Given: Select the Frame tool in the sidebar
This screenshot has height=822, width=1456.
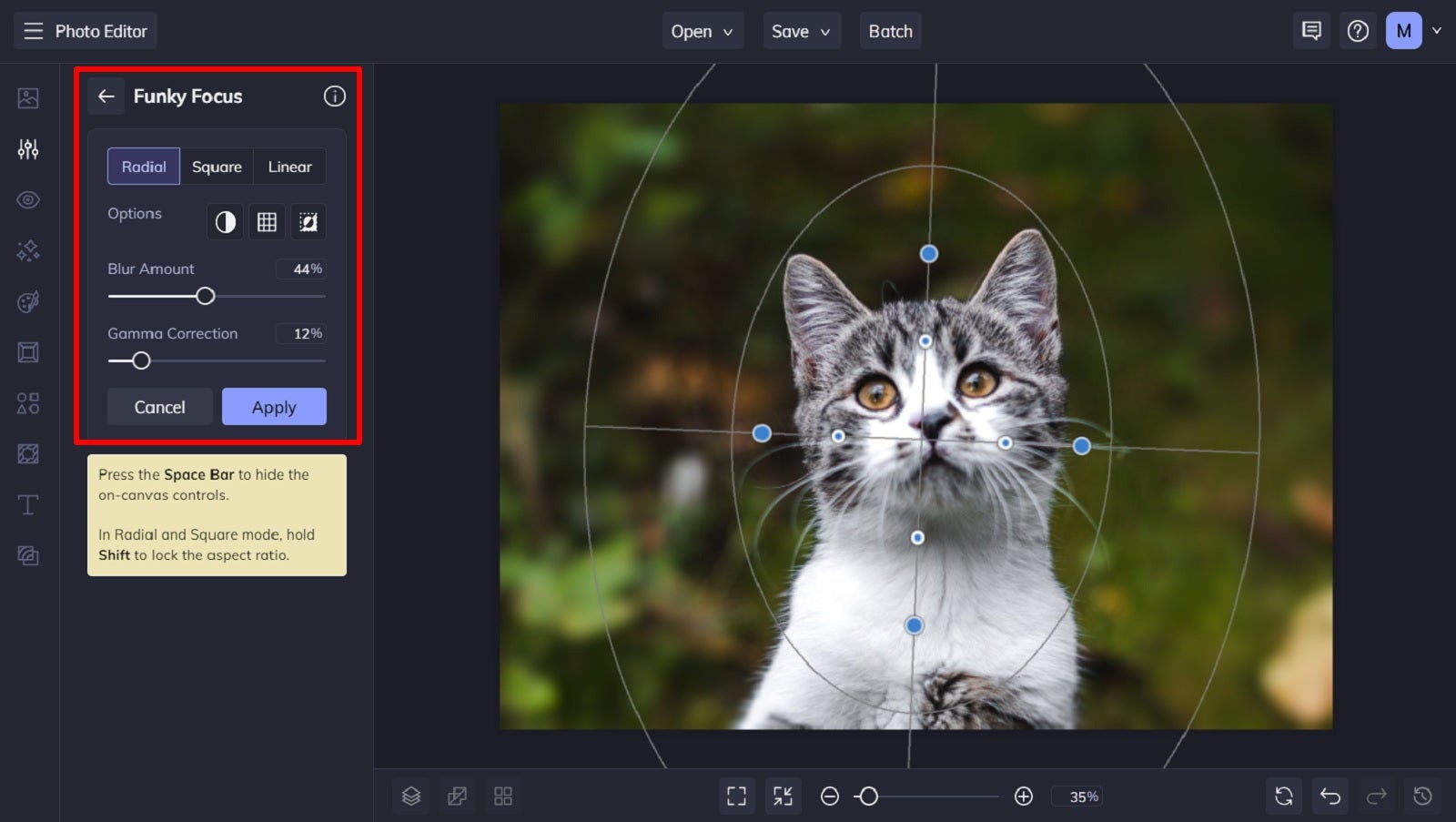Looking at the screenshot, I should pyautogui.click(x=27, y=352).
